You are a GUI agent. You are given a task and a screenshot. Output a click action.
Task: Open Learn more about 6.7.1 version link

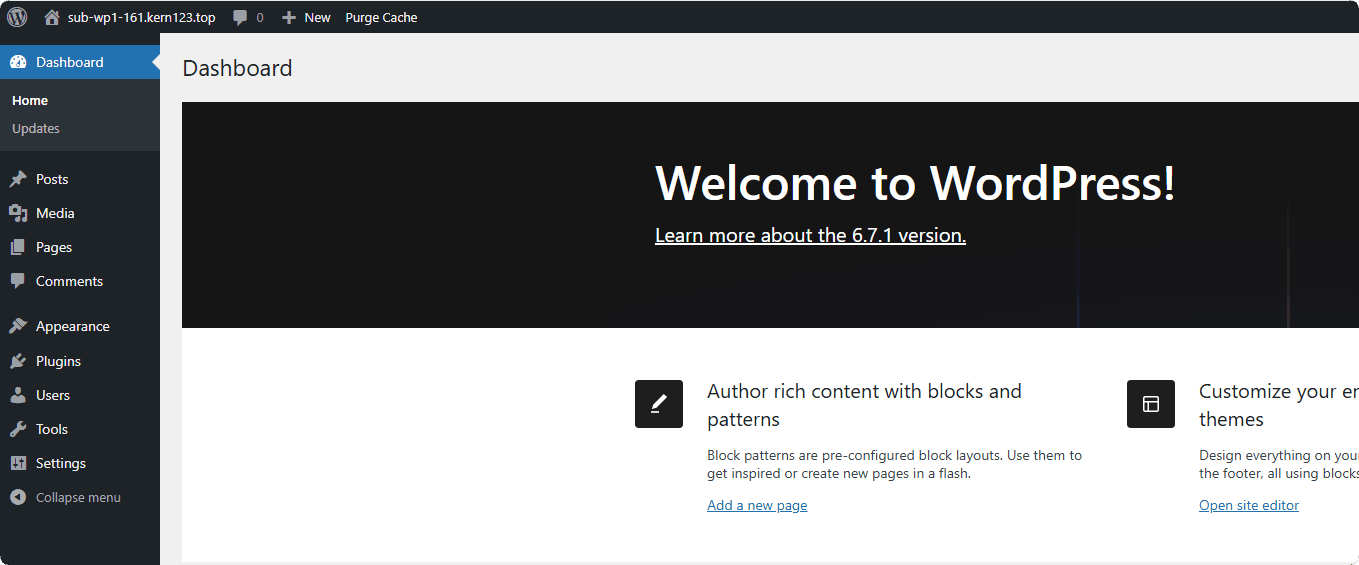click(810, 235)
